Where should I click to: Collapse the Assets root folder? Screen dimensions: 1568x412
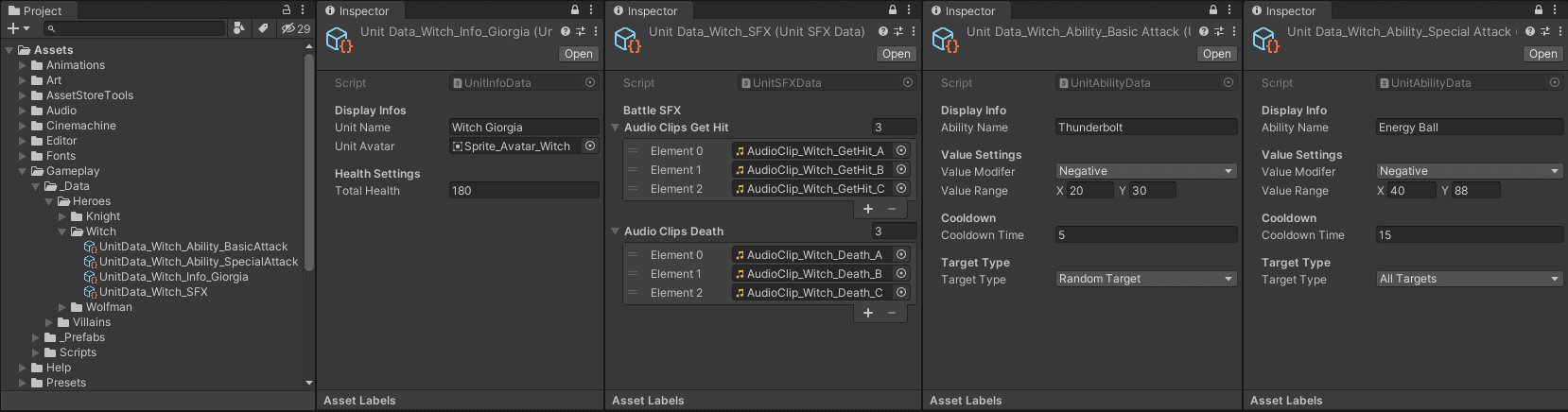(9, 50)
